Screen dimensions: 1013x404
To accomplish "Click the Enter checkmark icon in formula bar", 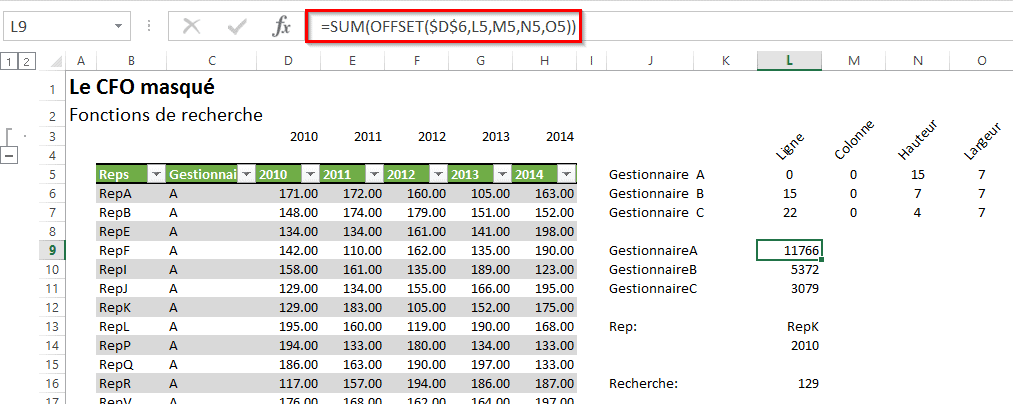I will (x=237, y=27).
